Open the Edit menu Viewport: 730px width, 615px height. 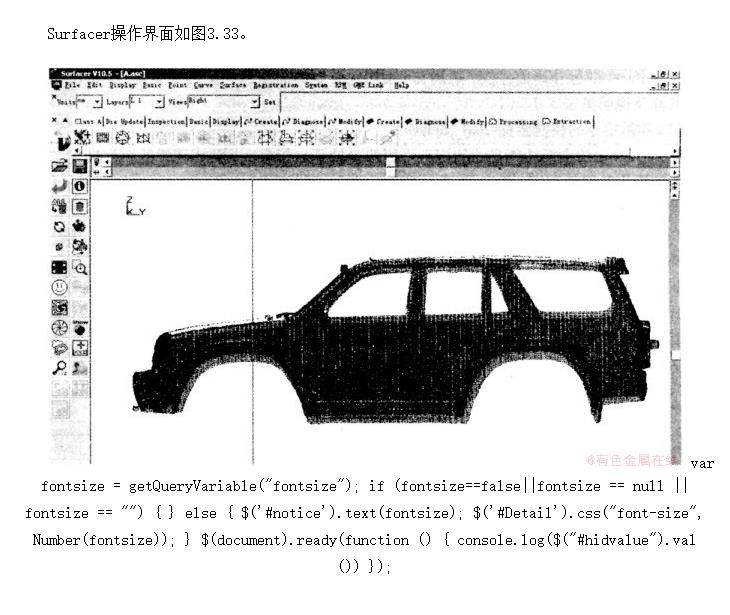(x=95, y=85)
